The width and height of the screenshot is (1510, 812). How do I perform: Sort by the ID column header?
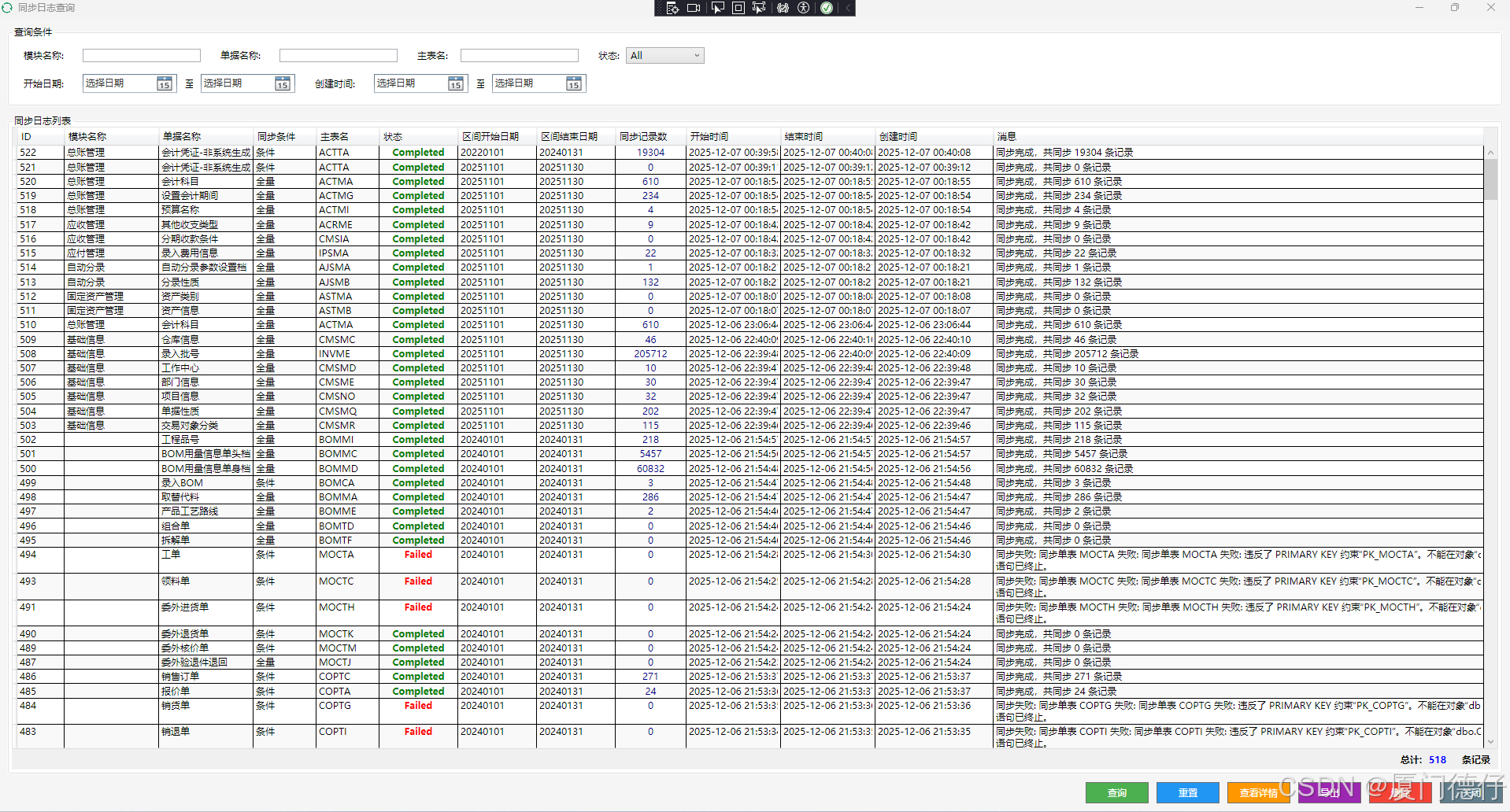(41, 136)
